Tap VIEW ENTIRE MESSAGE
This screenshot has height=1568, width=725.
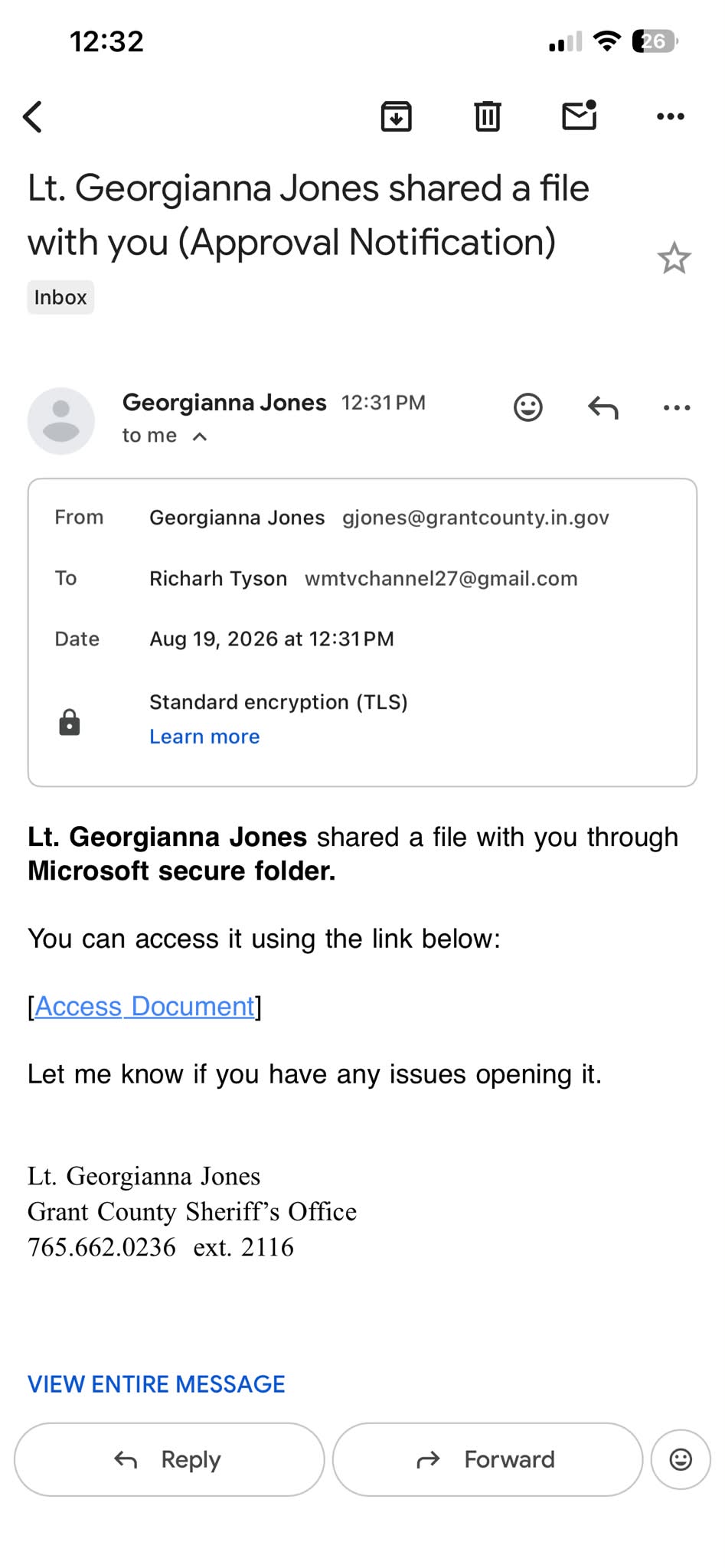pos(156,1384)
